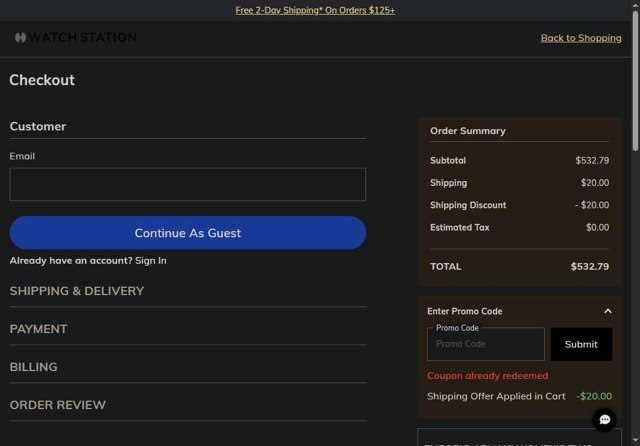Image resolution: width=640 pixels, height=446 pixels.
Task: Click the Free 2-Day Shipping banner link
Action: pos(315,10)
